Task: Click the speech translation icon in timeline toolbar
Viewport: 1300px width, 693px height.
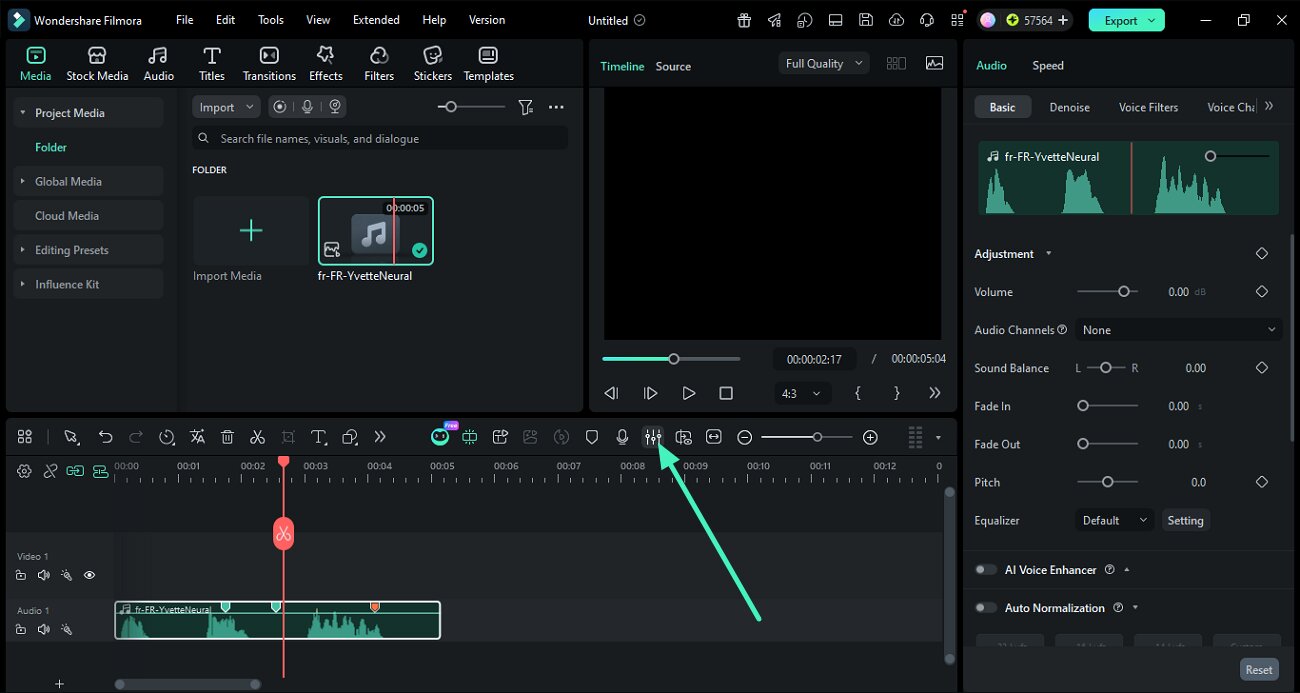Action: pyautogui.click(x=197, y=437)
